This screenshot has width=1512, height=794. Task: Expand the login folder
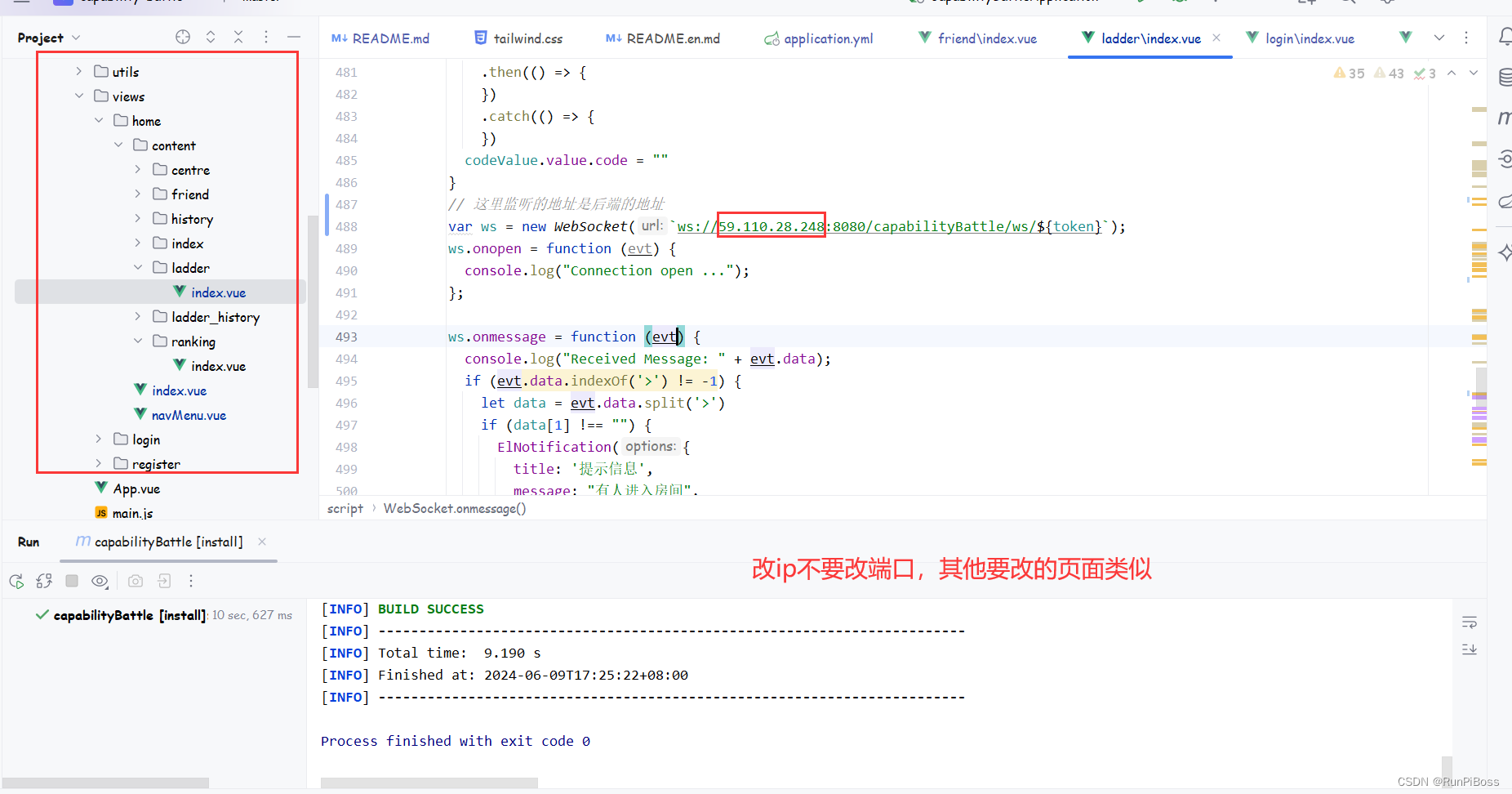98,439
